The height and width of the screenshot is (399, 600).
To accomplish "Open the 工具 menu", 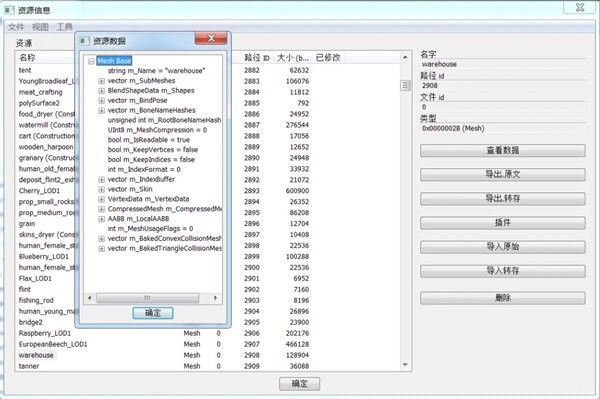I will pos(64,27).
